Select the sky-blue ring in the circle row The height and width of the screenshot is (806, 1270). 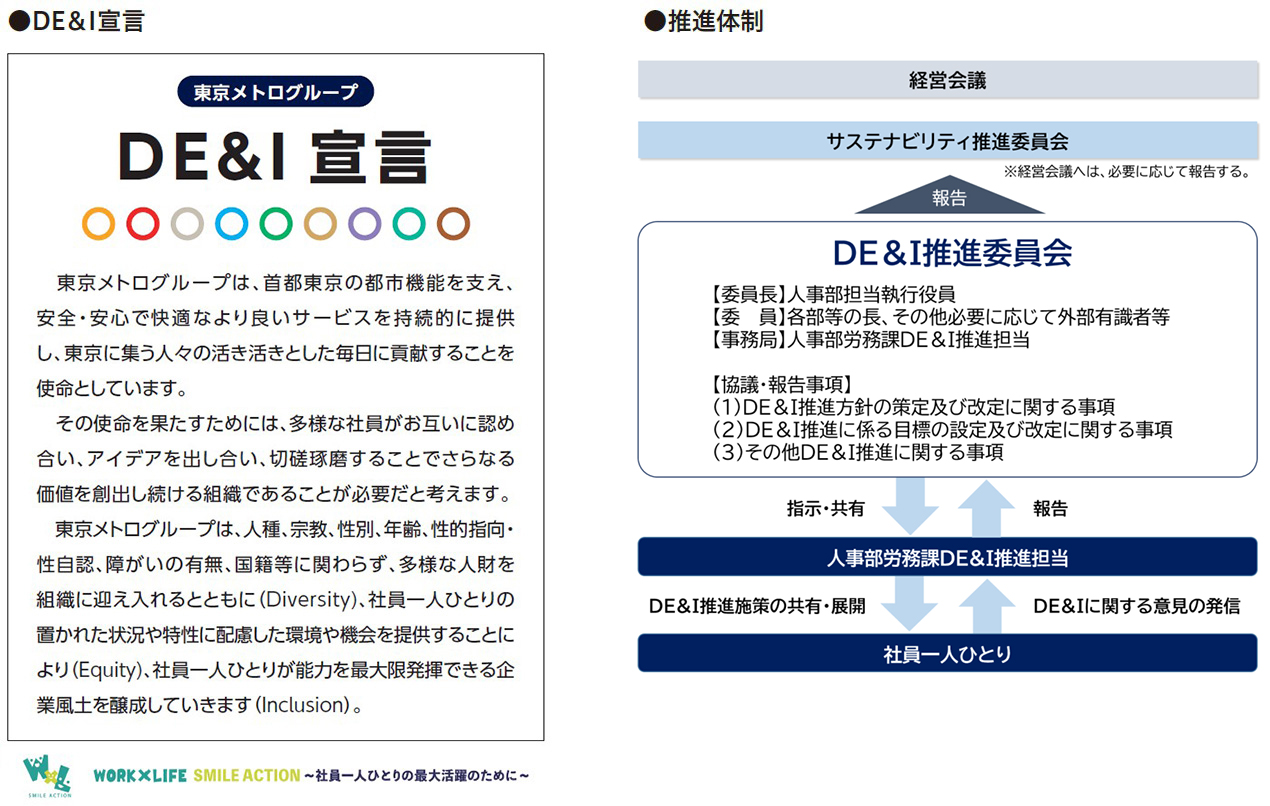coord(231,223)
